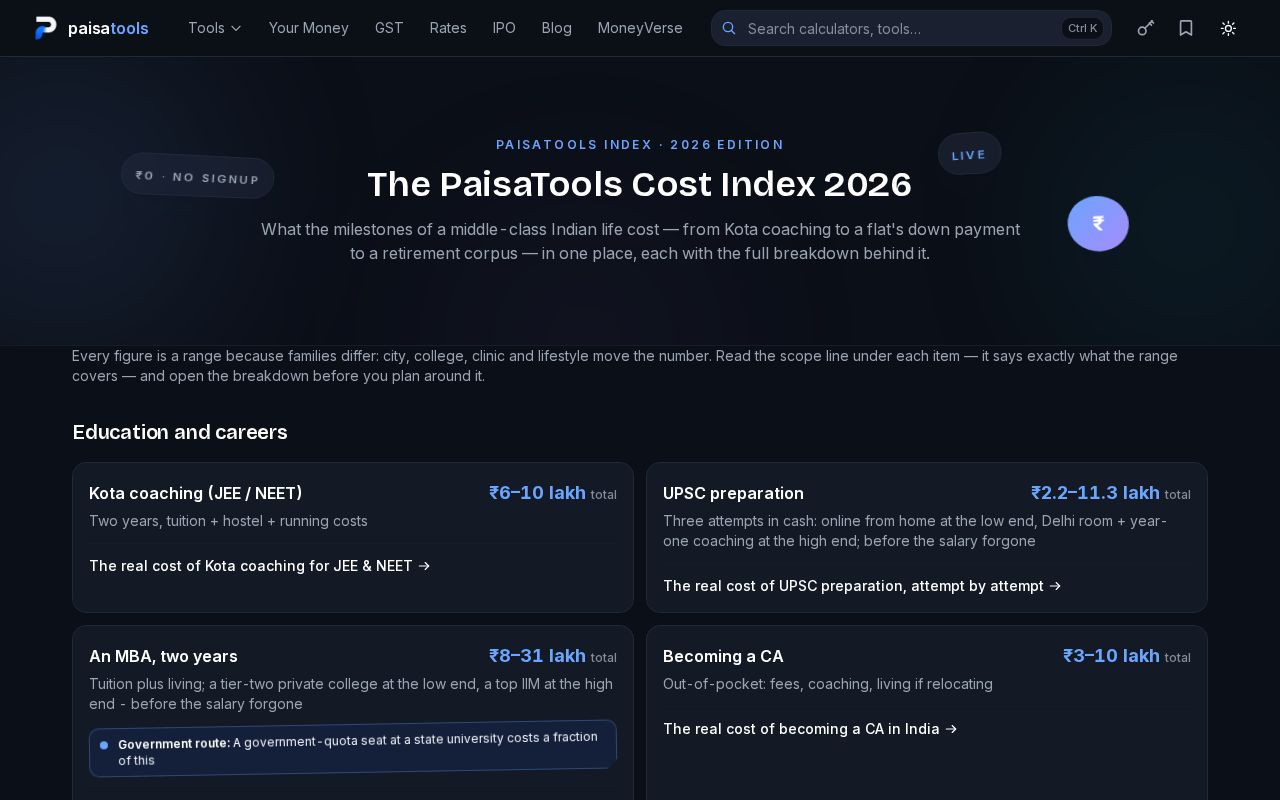Click the ₹3–10 lakh price figure
The height and width of the screenshot is (800, 1280).
(1111, 656)
